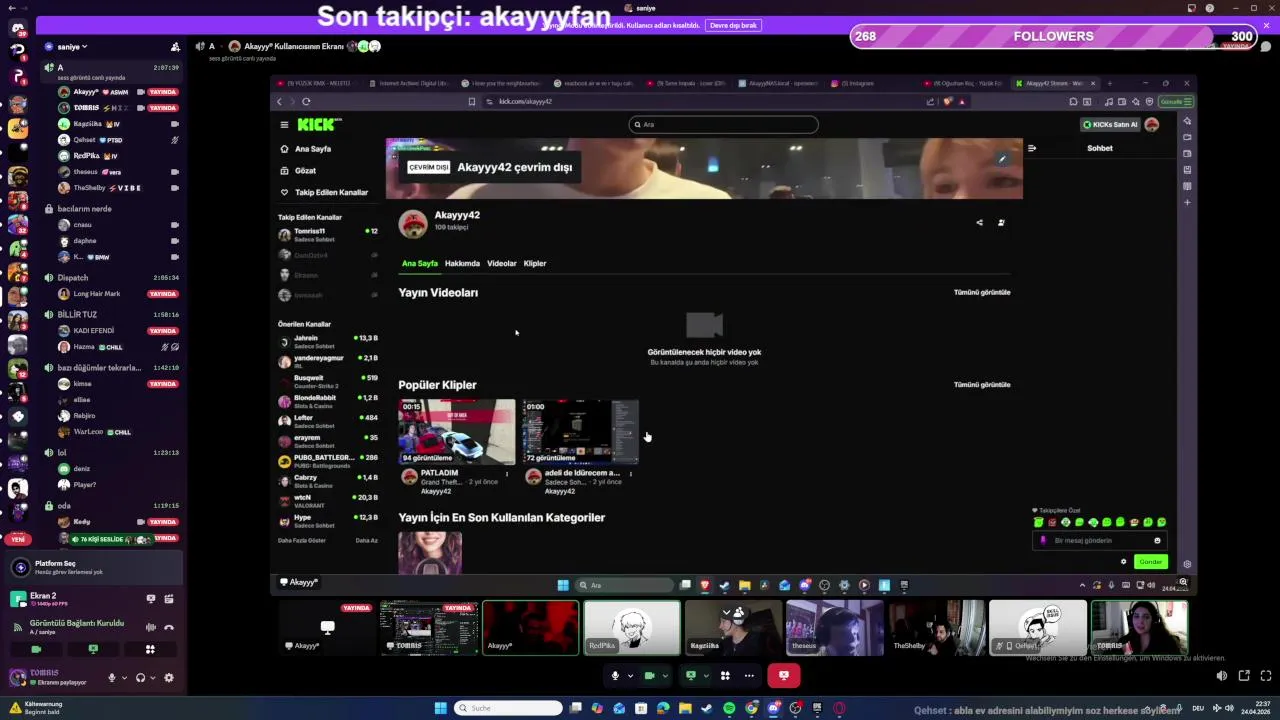1280x720 pixels.
Task: Toggle headphones deafen in Discord user panel
Action: point(141,678)
